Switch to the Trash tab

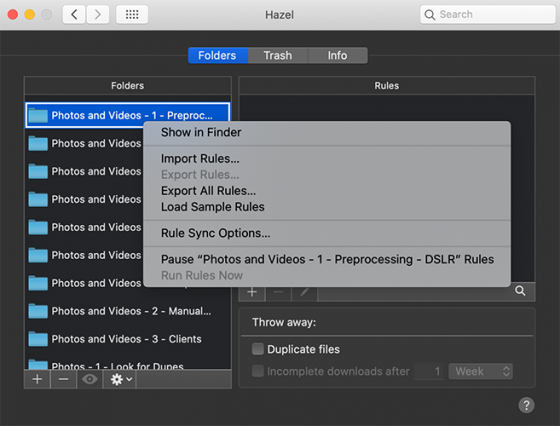(x=278, y=56)
